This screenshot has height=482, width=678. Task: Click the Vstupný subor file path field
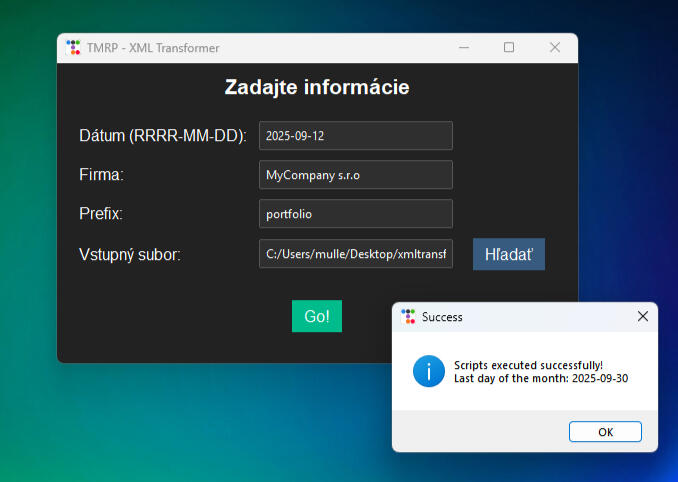[x=355, y=254]
